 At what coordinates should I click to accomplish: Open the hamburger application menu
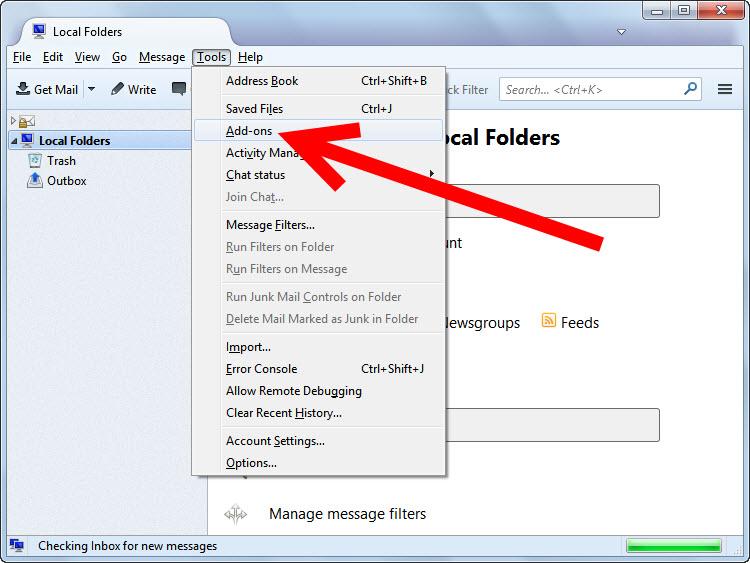725,89
